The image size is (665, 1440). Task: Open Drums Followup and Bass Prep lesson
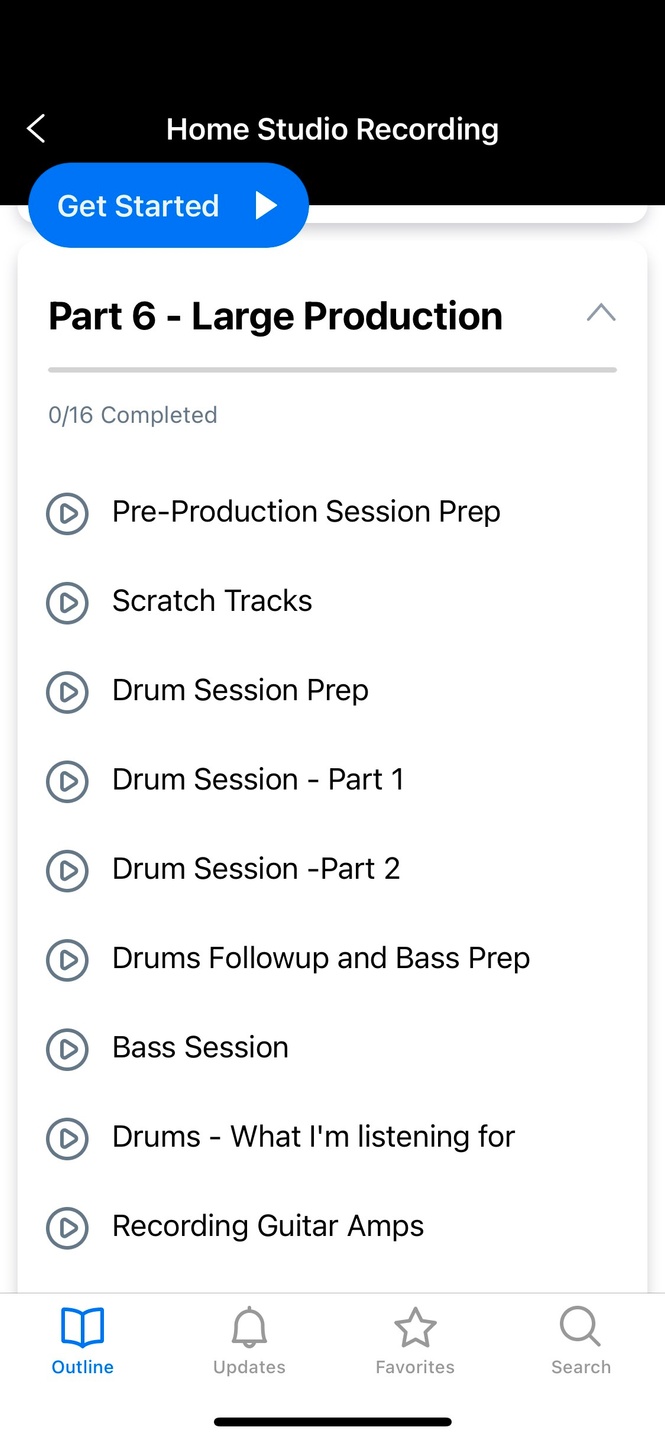point(320,958)
